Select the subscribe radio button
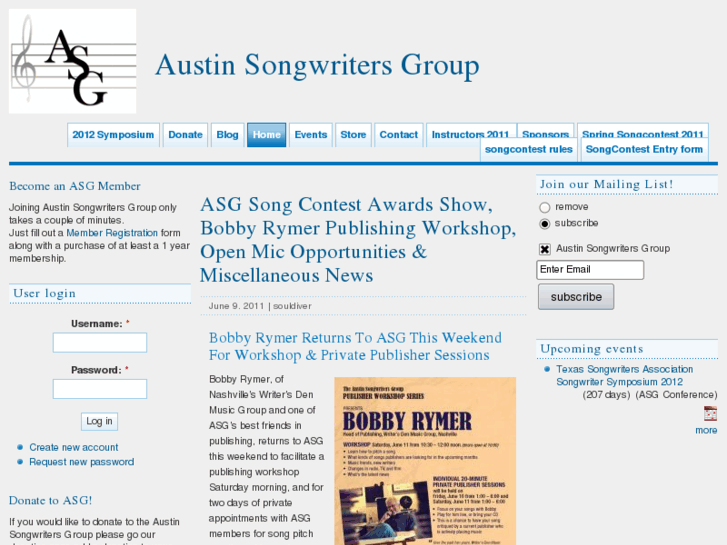727x545 pixels. click(544, 224)
